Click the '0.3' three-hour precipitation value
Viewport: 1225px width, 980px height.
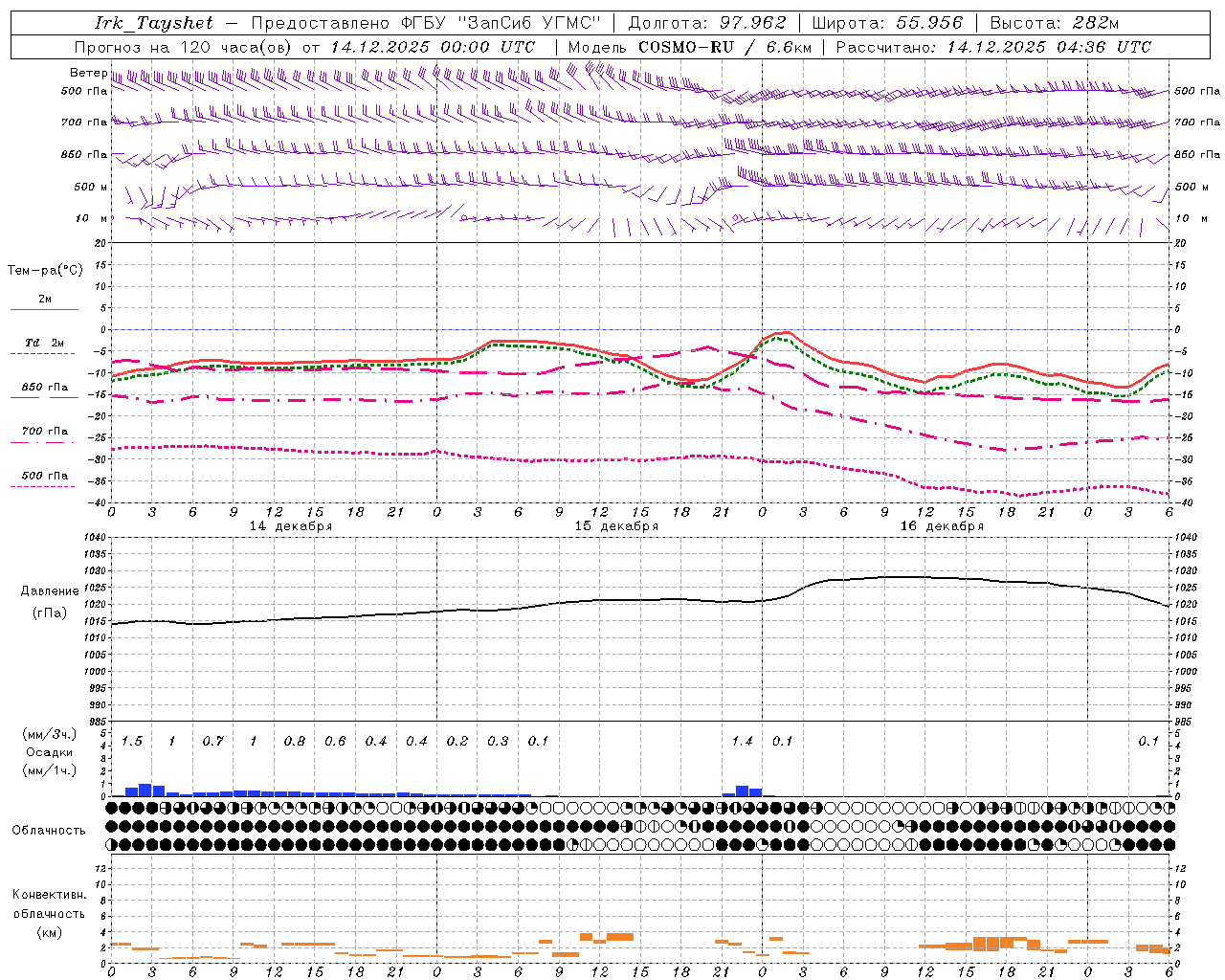(498, 742)
